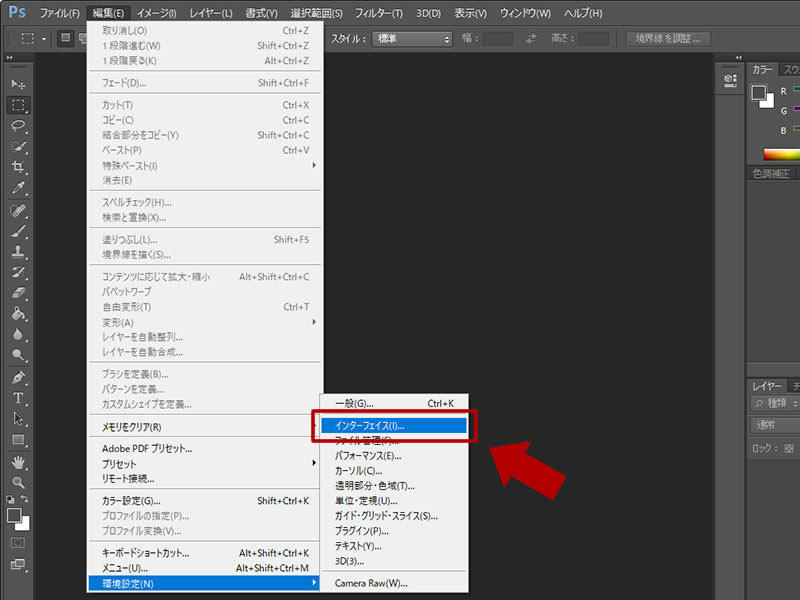This screenshot has width=800, height=600.
Task: Select the Rectangle shape tool
Action: tap(18, 440)
